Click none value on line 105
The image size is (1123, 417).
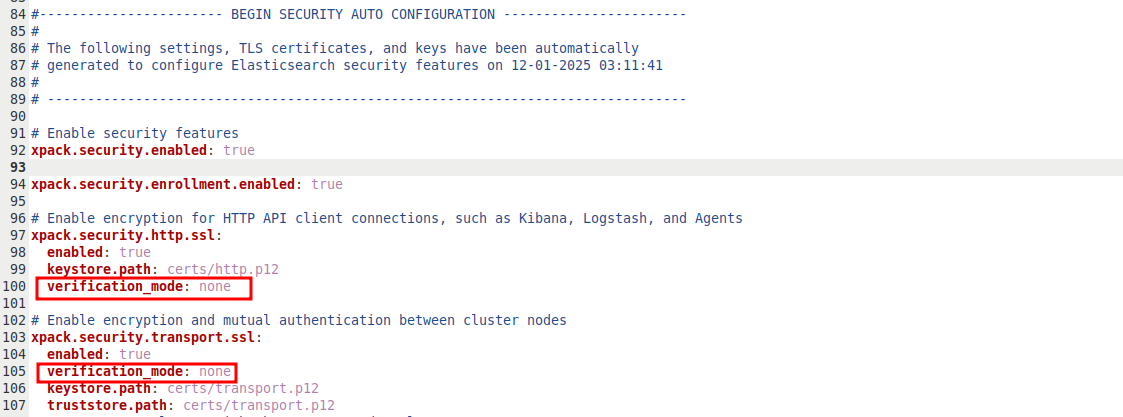pyautogui.click(x=215, y=371)
